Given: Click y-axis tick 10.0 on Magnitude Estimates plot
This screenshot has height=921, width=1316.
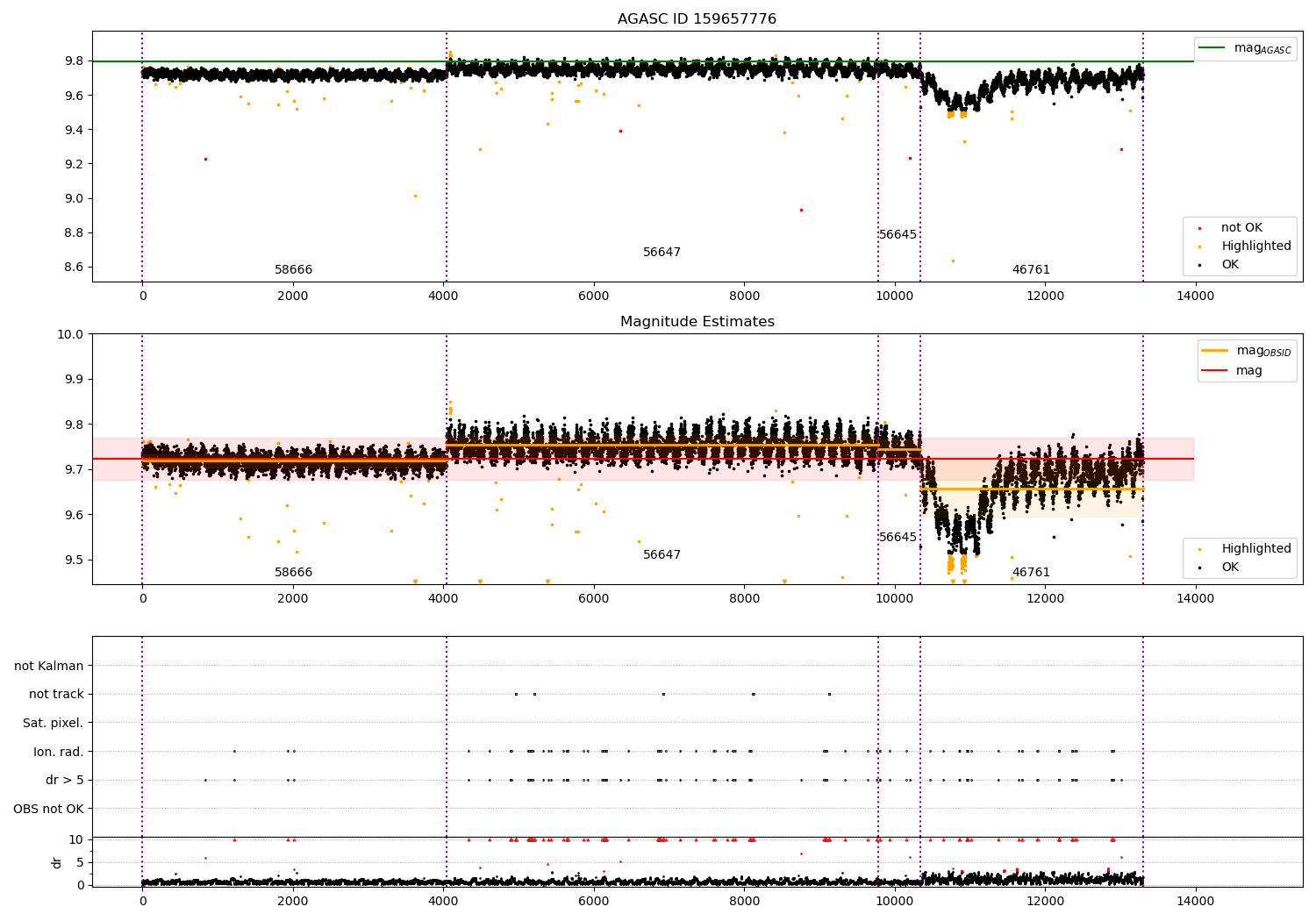Looking at the screenshot, I should (x=70, y=334).
